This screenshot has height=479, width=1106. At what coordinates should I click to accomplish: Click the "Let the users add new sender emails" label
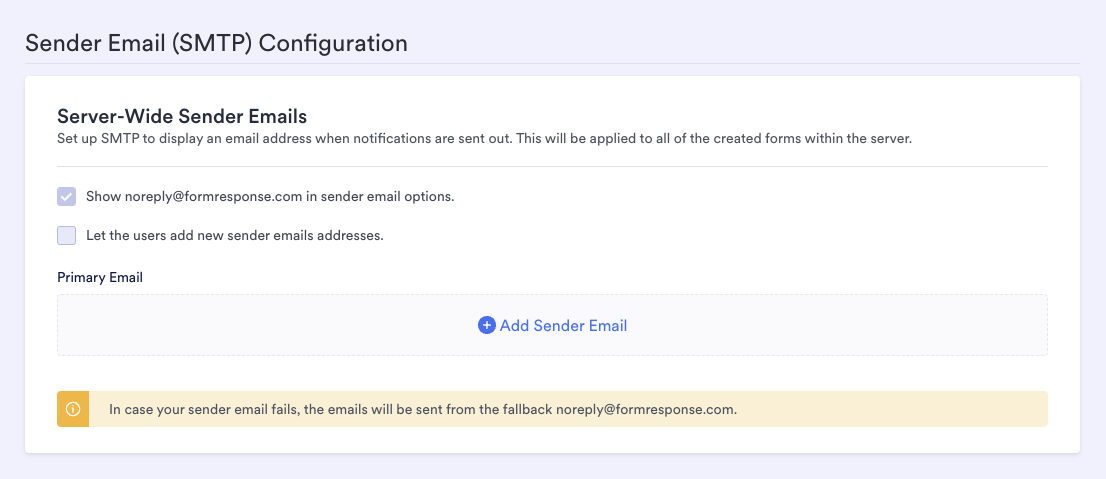pos(235,236)
